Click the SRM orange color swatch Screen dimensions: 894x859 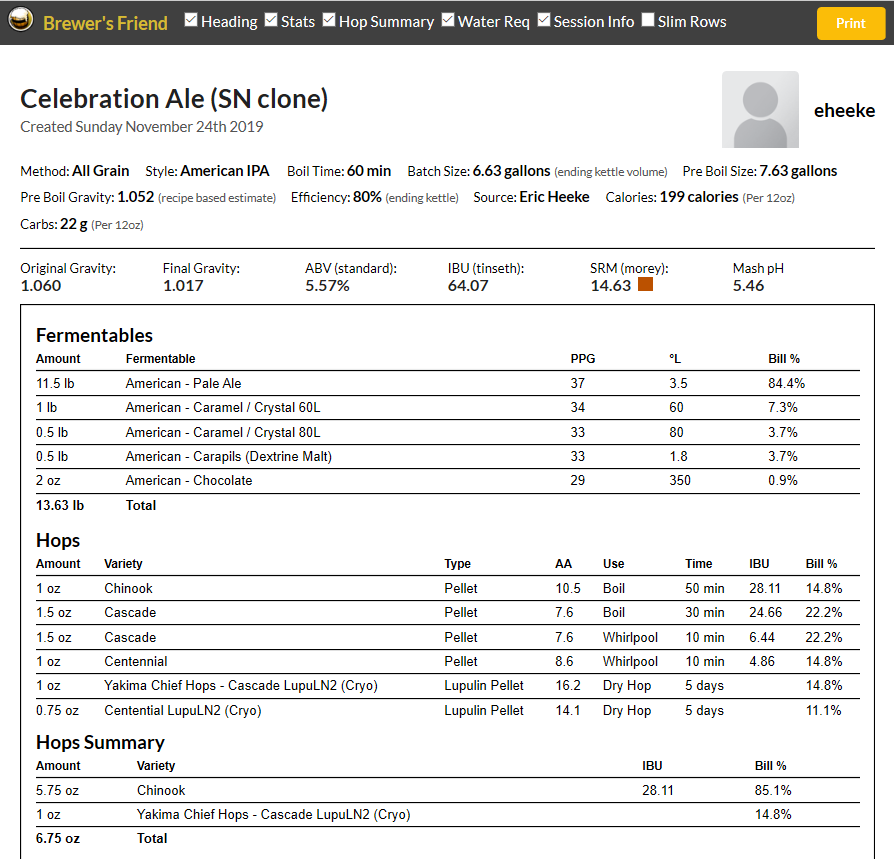coord(645,284)
